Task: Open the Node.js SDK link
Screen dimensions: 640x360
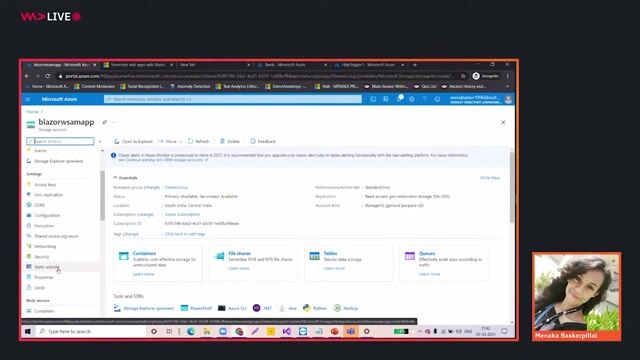Action: (x=346, y=308)
